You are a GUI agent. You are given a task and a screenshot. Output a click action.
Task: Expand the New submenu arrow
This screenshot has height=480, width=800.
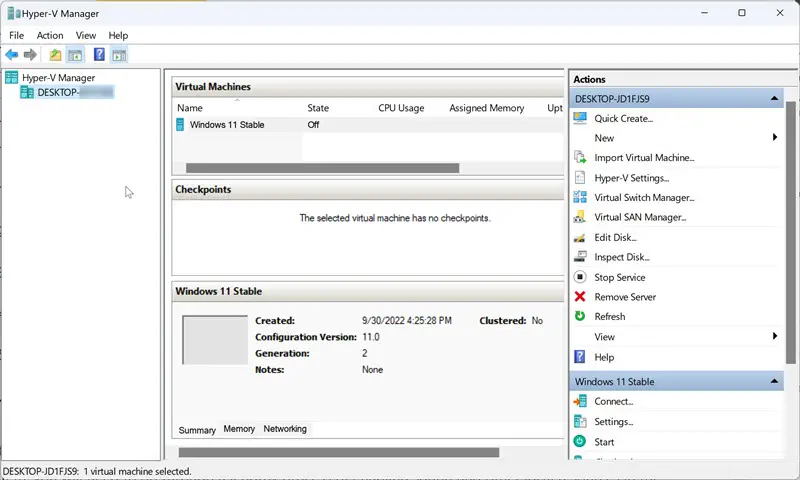click(x=775, y=138)
